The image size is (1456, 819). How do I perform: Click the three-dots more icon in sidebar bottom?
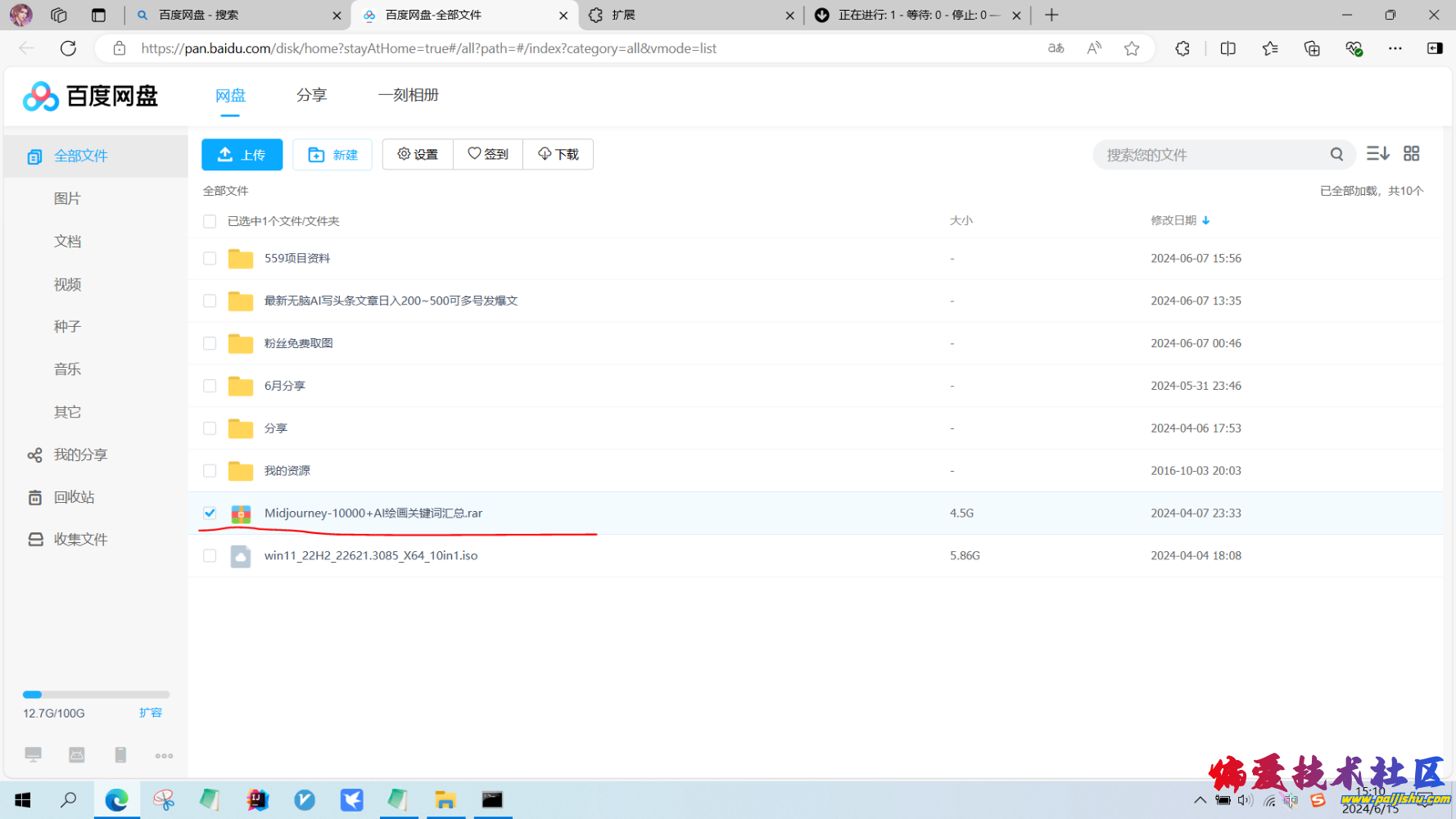tap(164, 756)
